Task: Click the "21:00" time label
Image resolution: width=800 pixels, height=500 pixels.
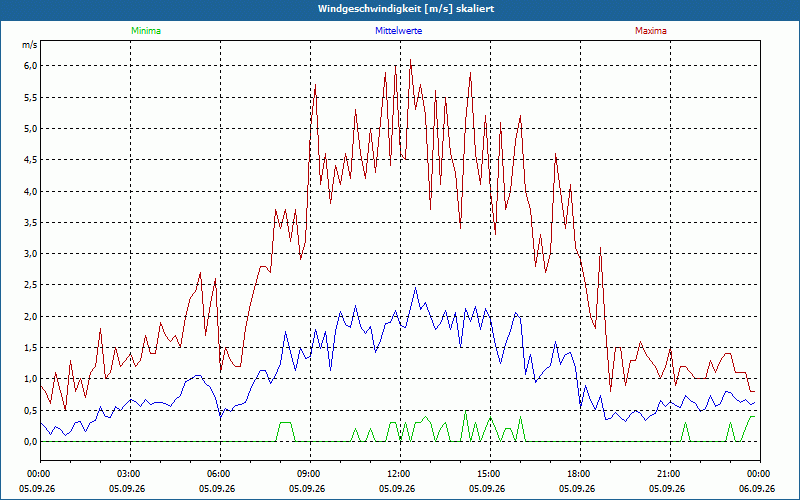Action: (x=670, y=474)
